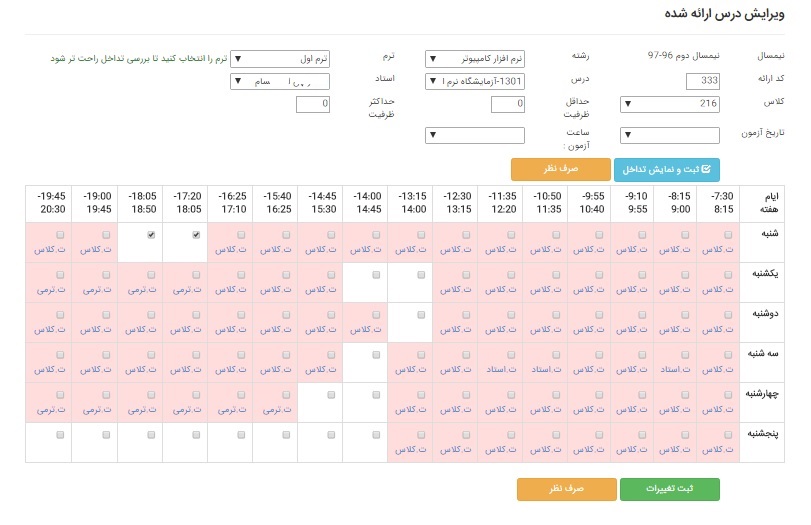Open the درس dropdown (1301-آزمایشگاه)

[x=474, y=81]
